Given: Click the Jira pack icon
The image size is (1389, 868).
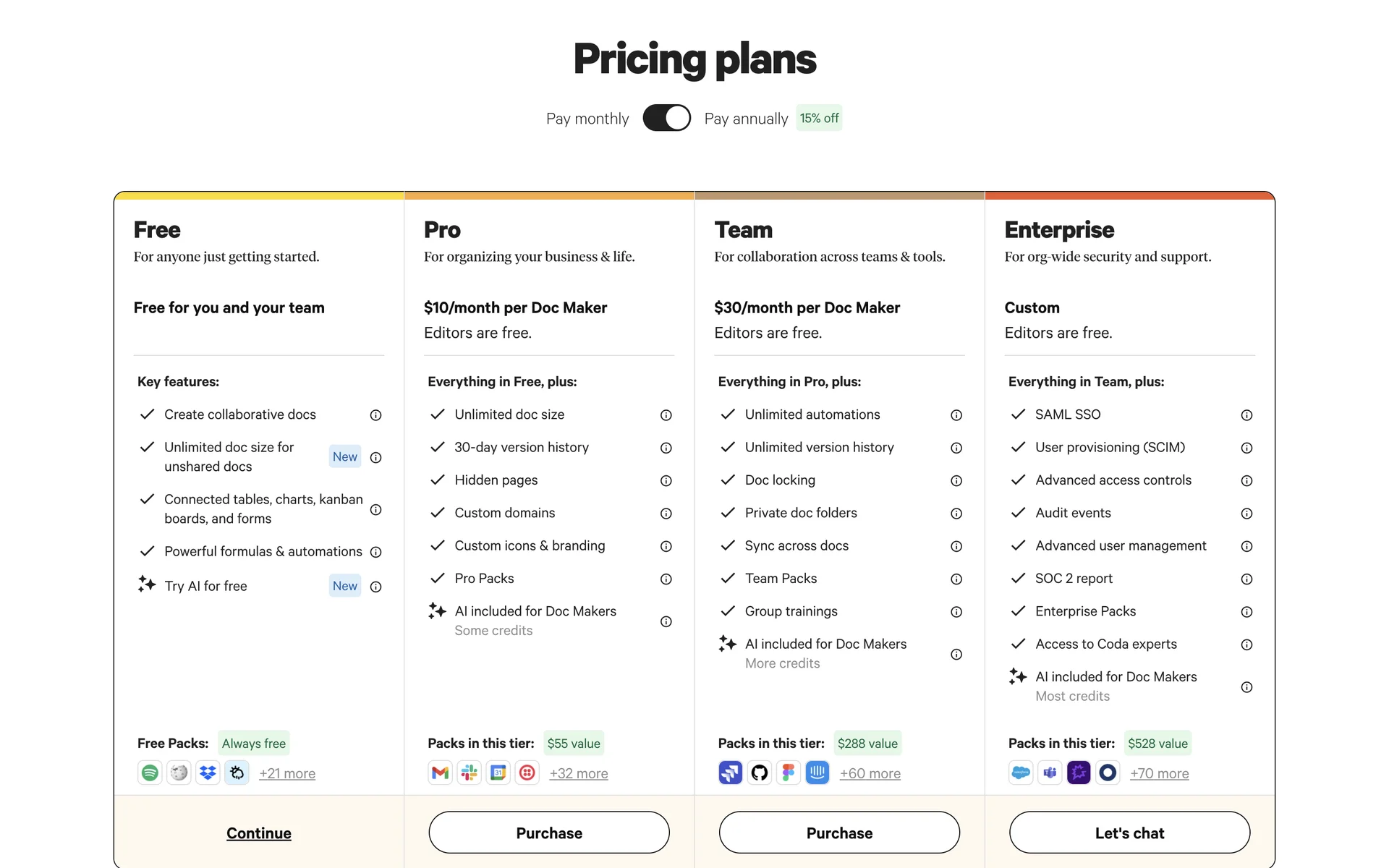Looking at the screenshot, I should [x=730, y=773].
